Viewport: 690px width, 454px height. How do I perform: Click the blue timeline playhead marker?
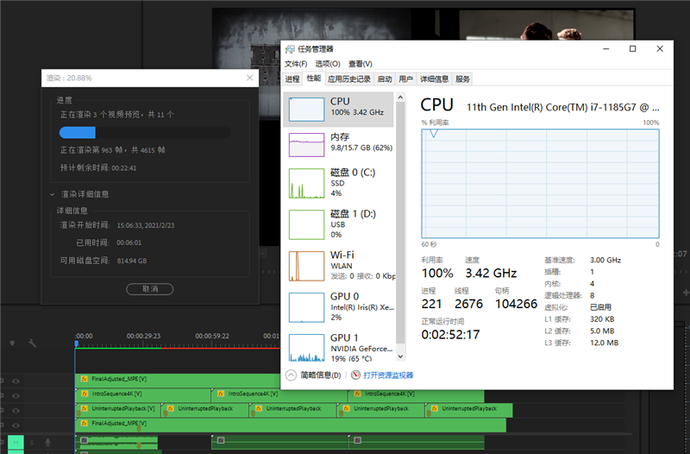click(x=77, y=344)
